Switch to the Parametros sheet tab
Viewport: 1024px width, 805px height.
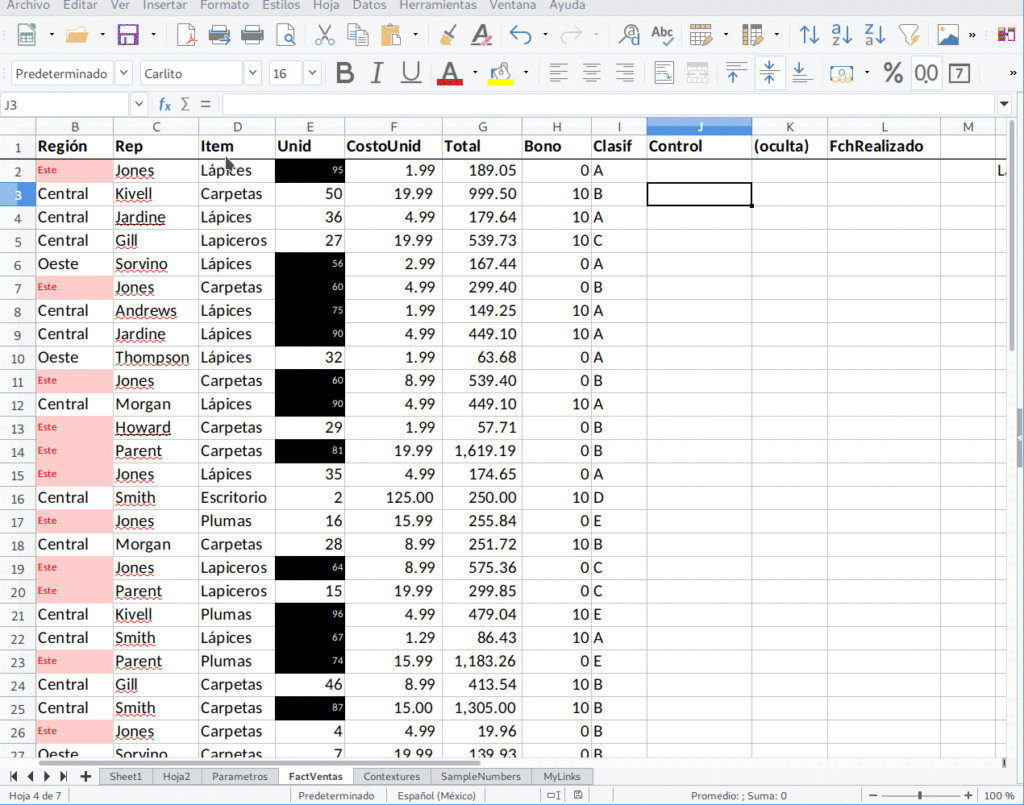pyautogui.click(x=238, y=775)
